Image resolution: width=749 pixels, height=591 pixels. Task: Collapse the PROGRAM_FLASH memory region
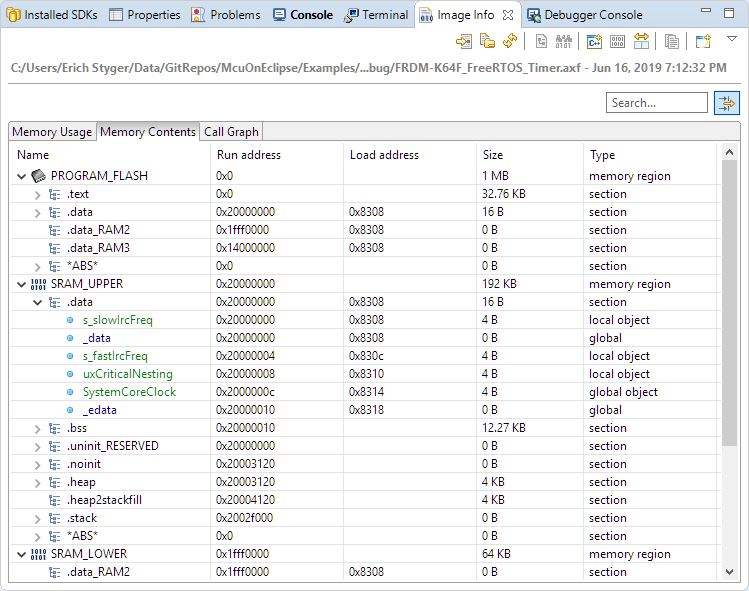click(21, 176)
